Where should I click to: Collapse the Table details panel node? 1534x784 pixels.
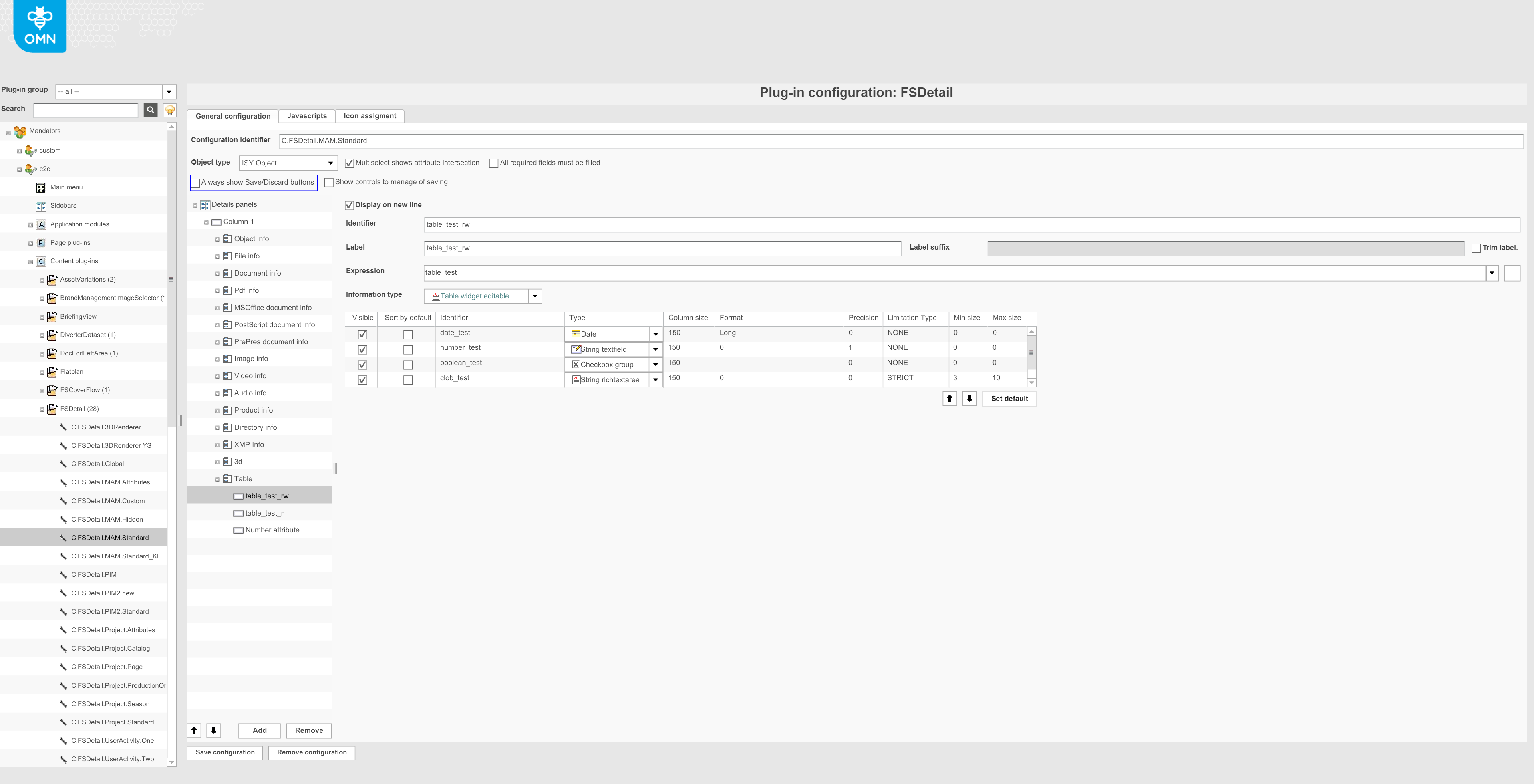(x=217, y=479)
